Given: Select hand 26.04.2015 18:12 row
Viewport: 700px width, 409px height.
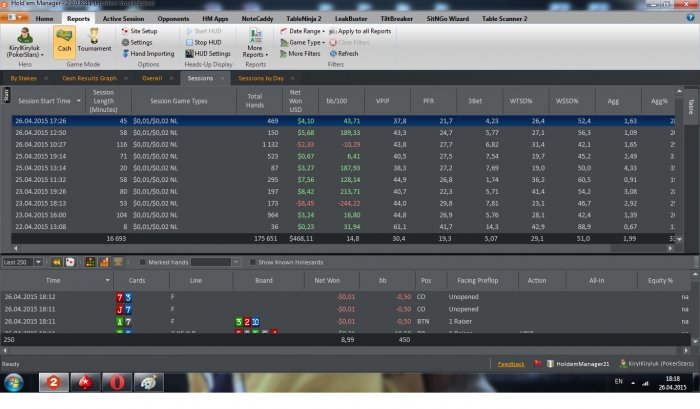Looking at the screenshot, I should (x=345, y=297).
